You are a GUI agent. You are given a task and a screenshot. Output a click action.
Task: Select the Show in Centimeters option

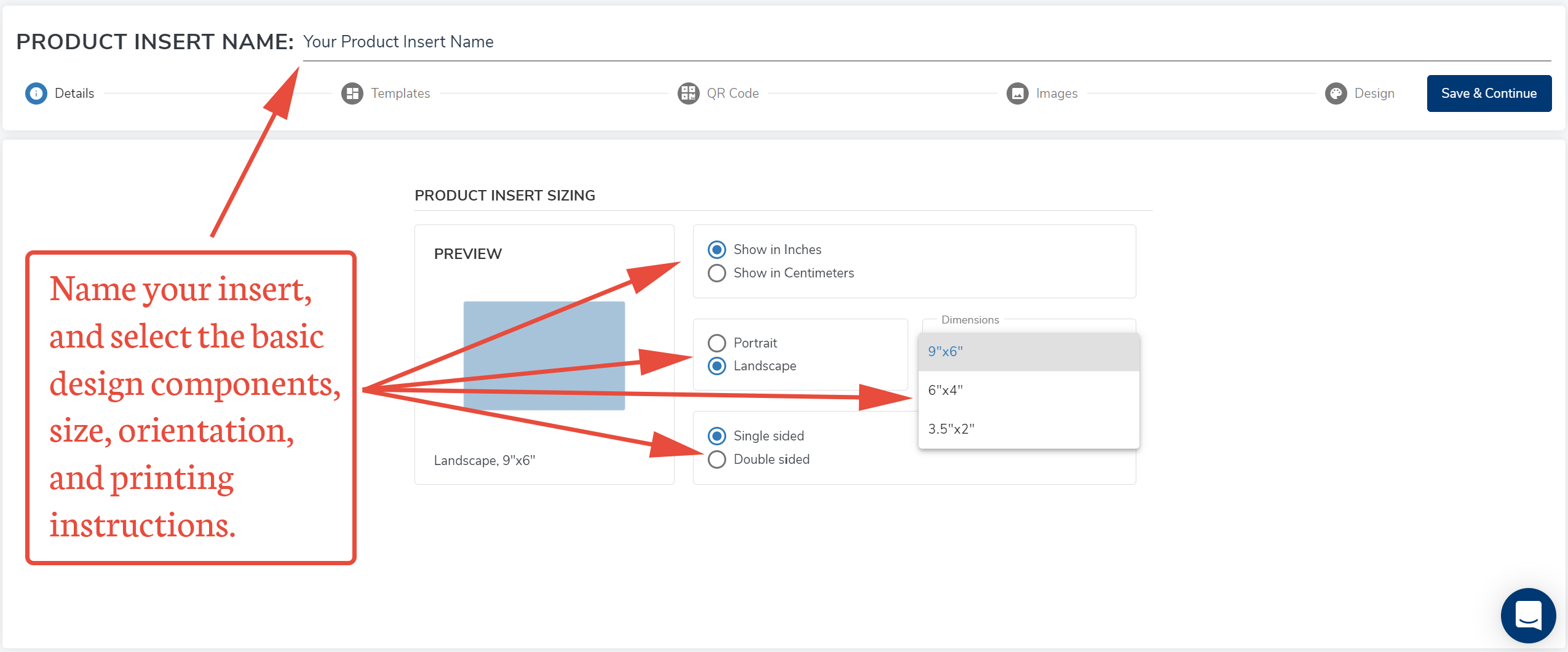(x=717, y=273)
